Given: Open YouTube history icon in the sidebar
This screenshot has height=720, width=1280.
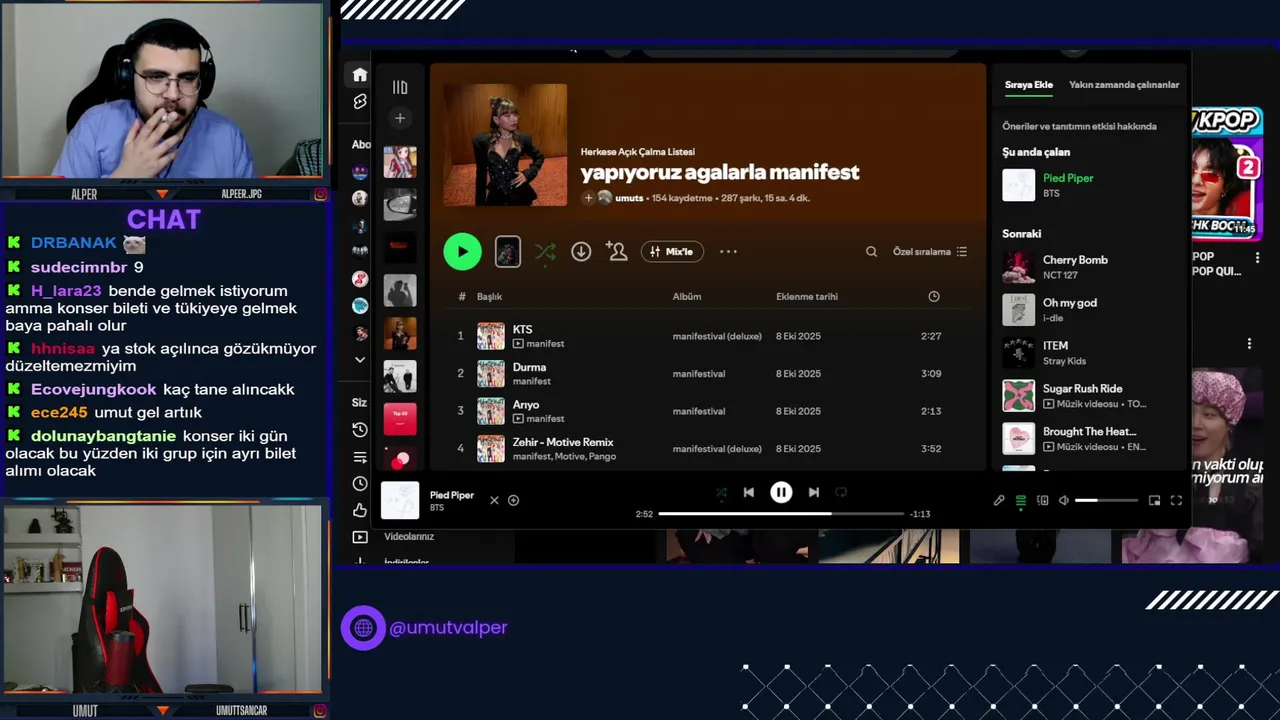Looking at the screenshot, I should coord(360,430).
